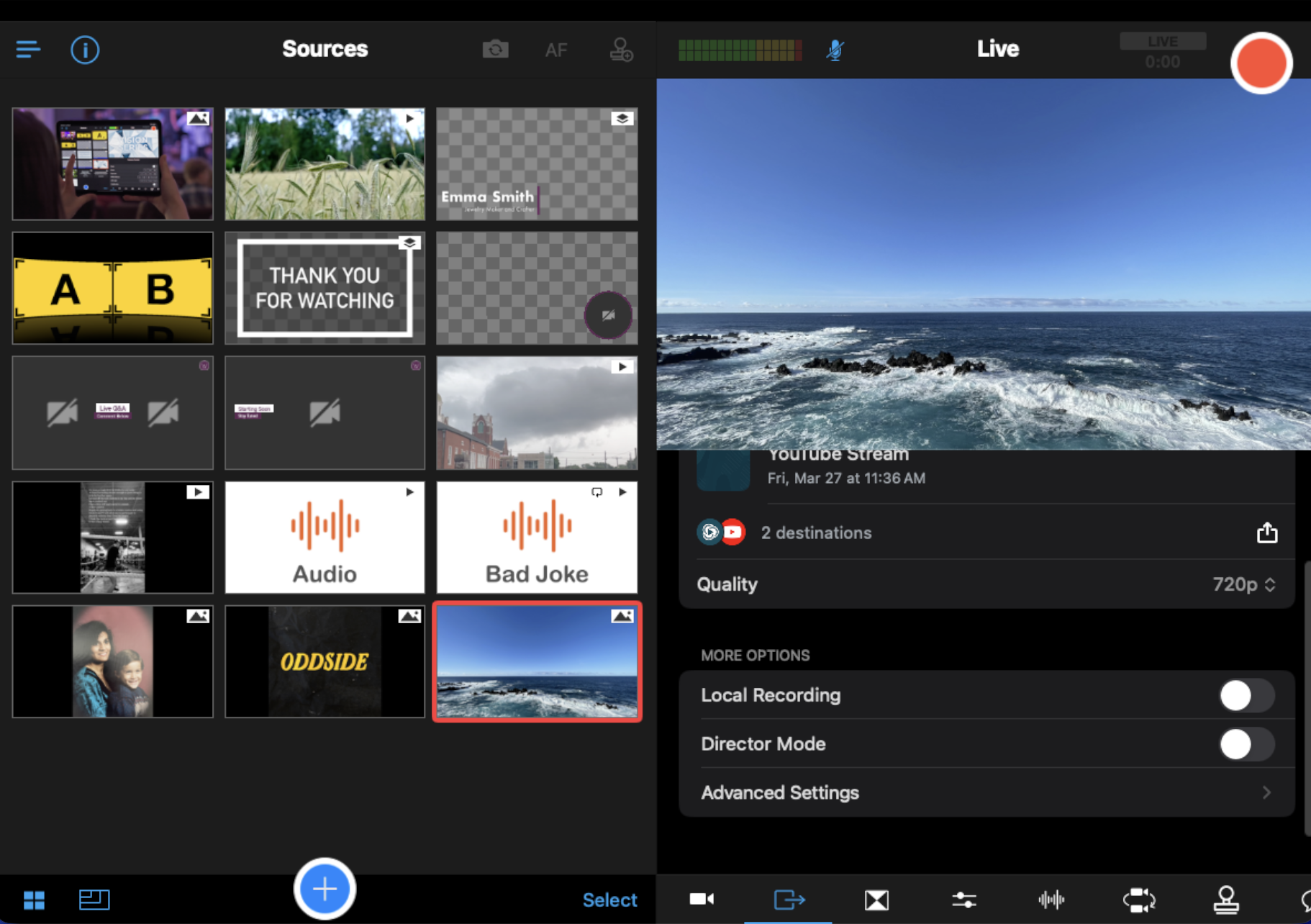Select the wheat field video source
Screen dimensions: 1311x924
pyautogui.click(x=325, y=164)
